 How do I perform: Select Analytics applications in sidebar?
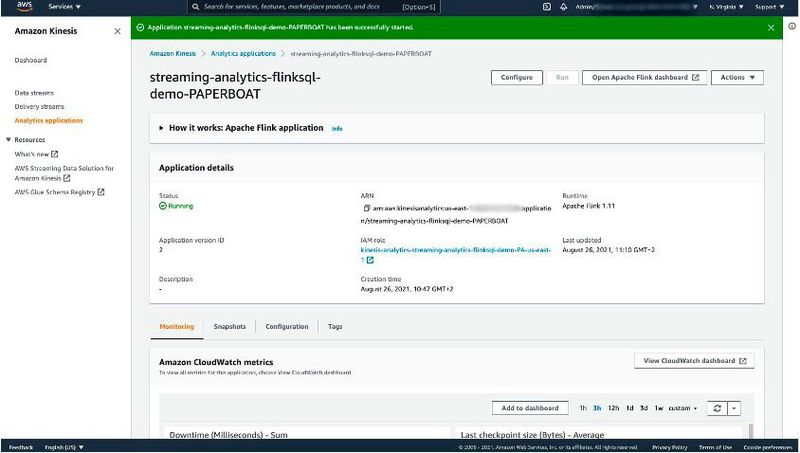48,120
